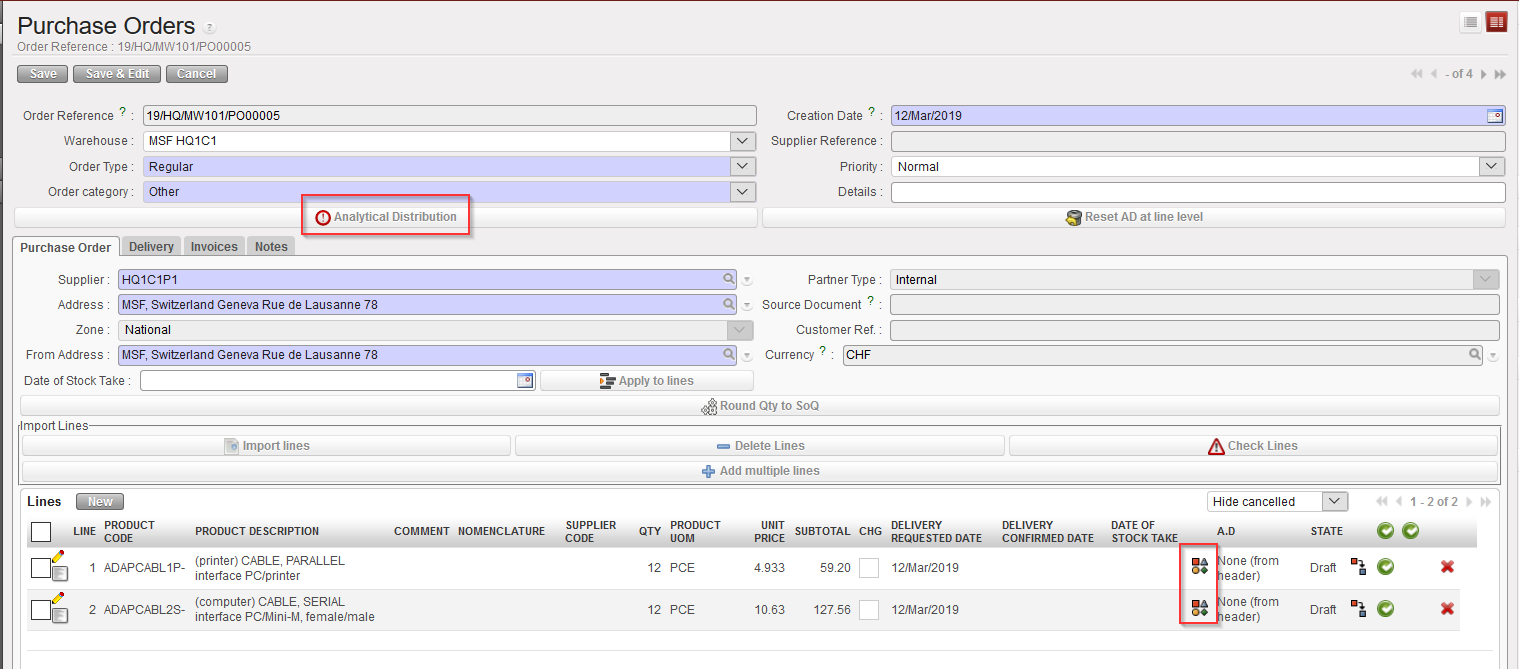Toggle select-all lines checkbox in header
1519x669 pixels.
pos(41,532)
